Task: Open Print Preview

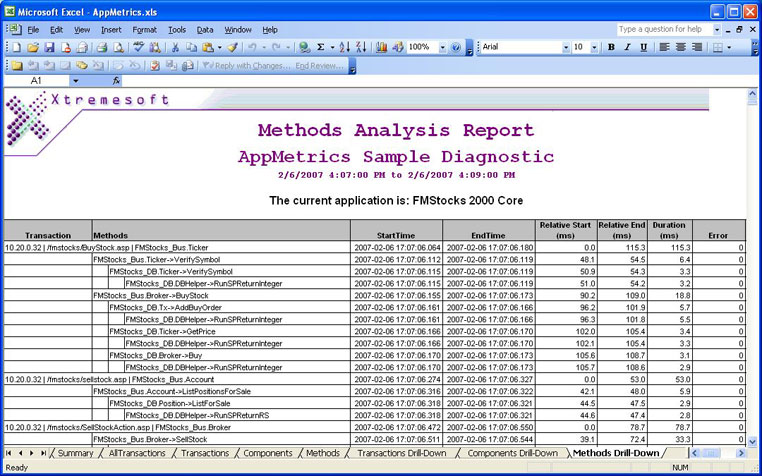Action: pyautogui.click(x=118, y=47)
